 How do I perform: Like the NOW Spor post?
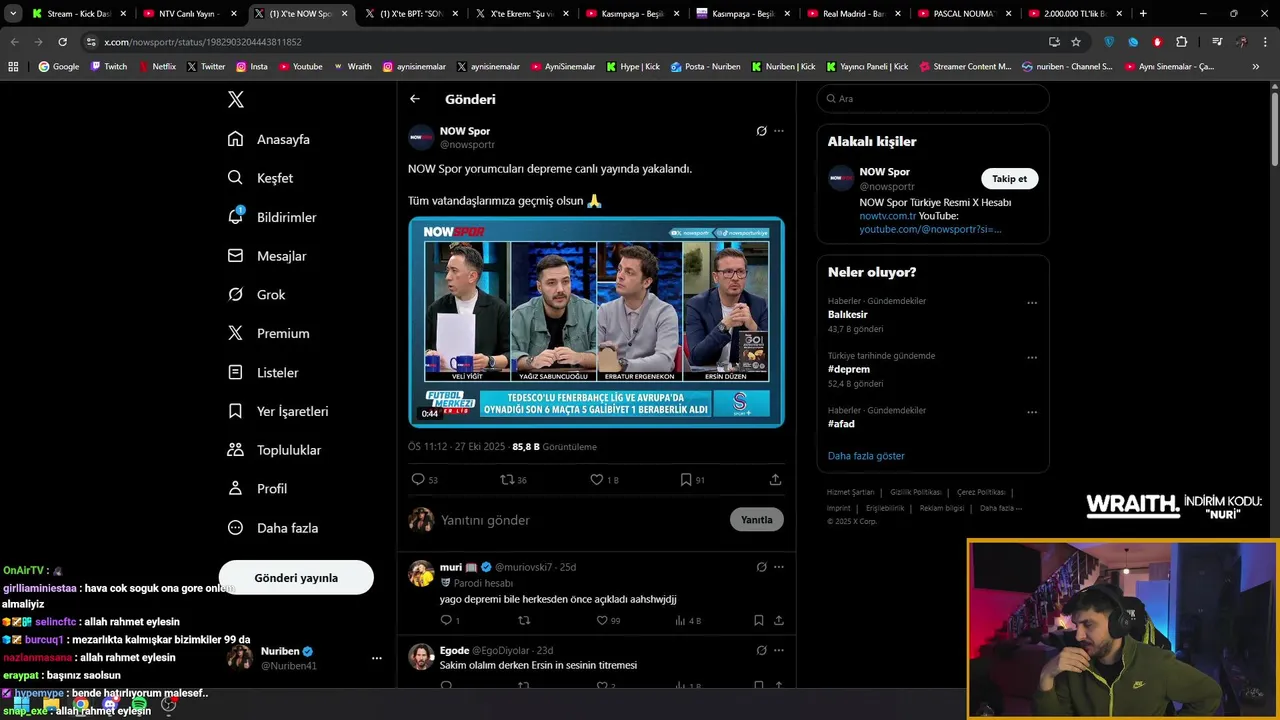click(597, 480)
